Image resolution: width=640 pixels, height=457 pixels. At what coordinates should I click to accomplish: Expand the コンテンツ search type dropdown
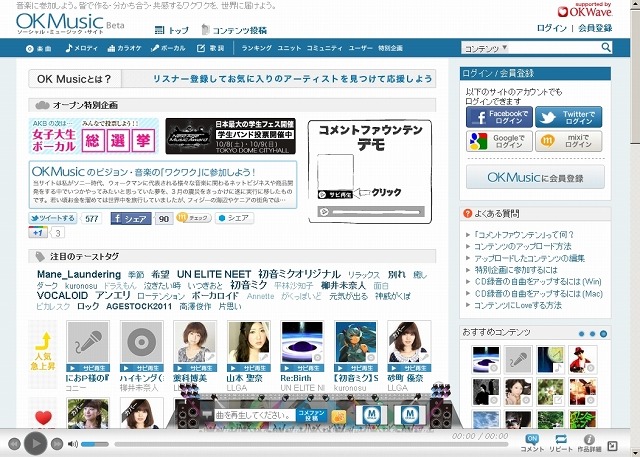click(x=486, y=48)
